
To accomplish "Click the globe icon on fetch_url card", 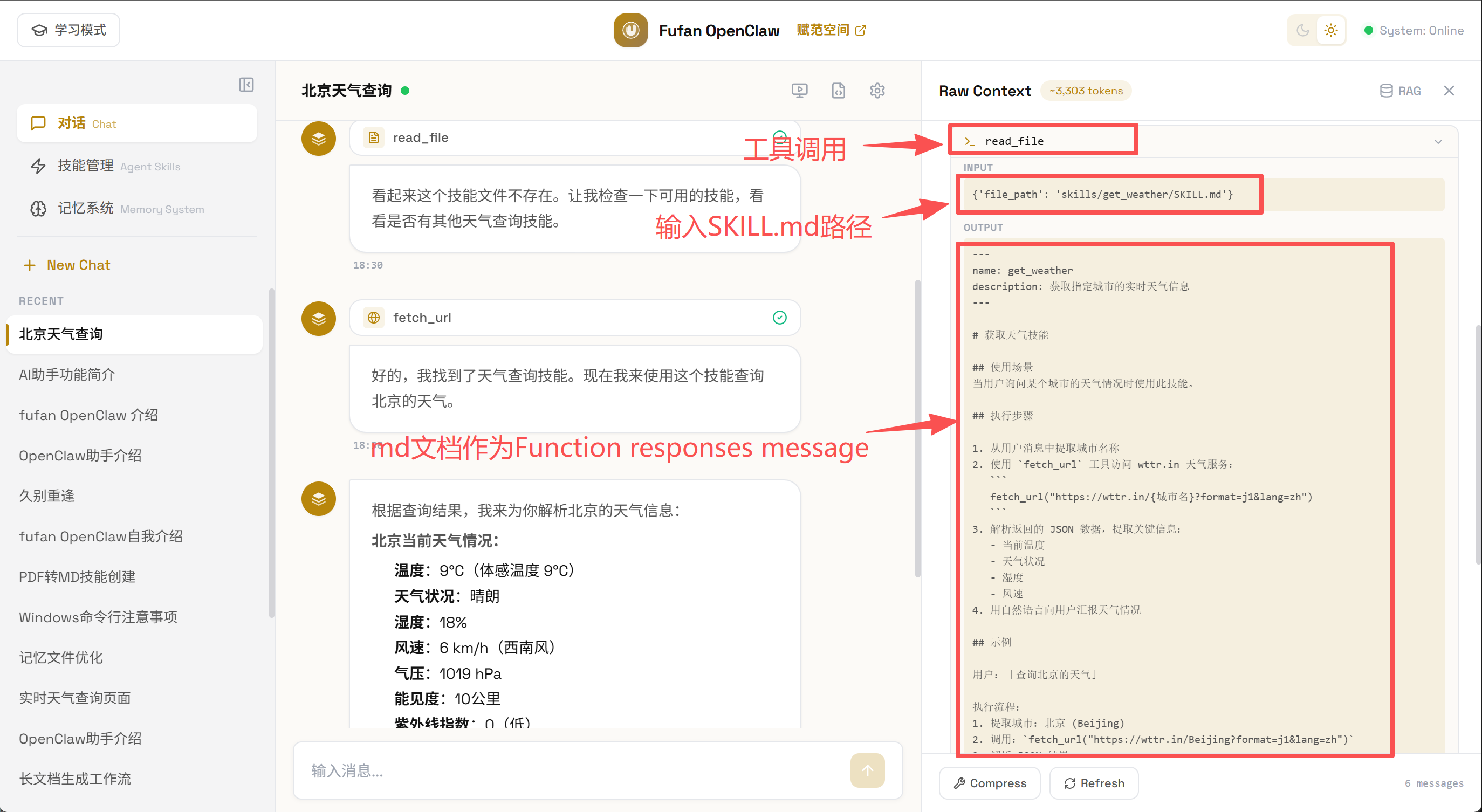I will tap(373, 318).
